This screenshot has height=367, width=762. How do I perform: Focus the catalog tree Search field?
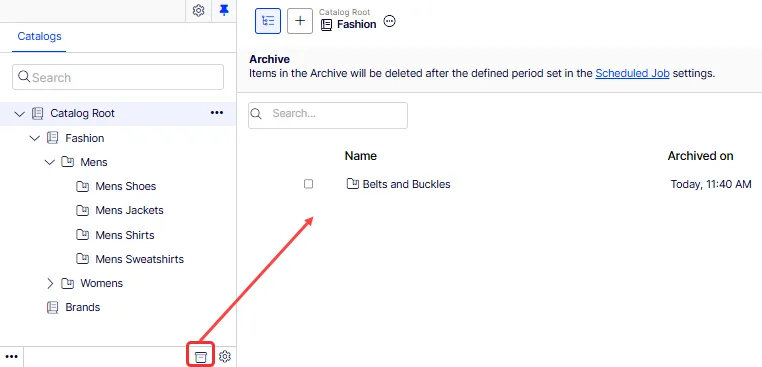[118, 77]
